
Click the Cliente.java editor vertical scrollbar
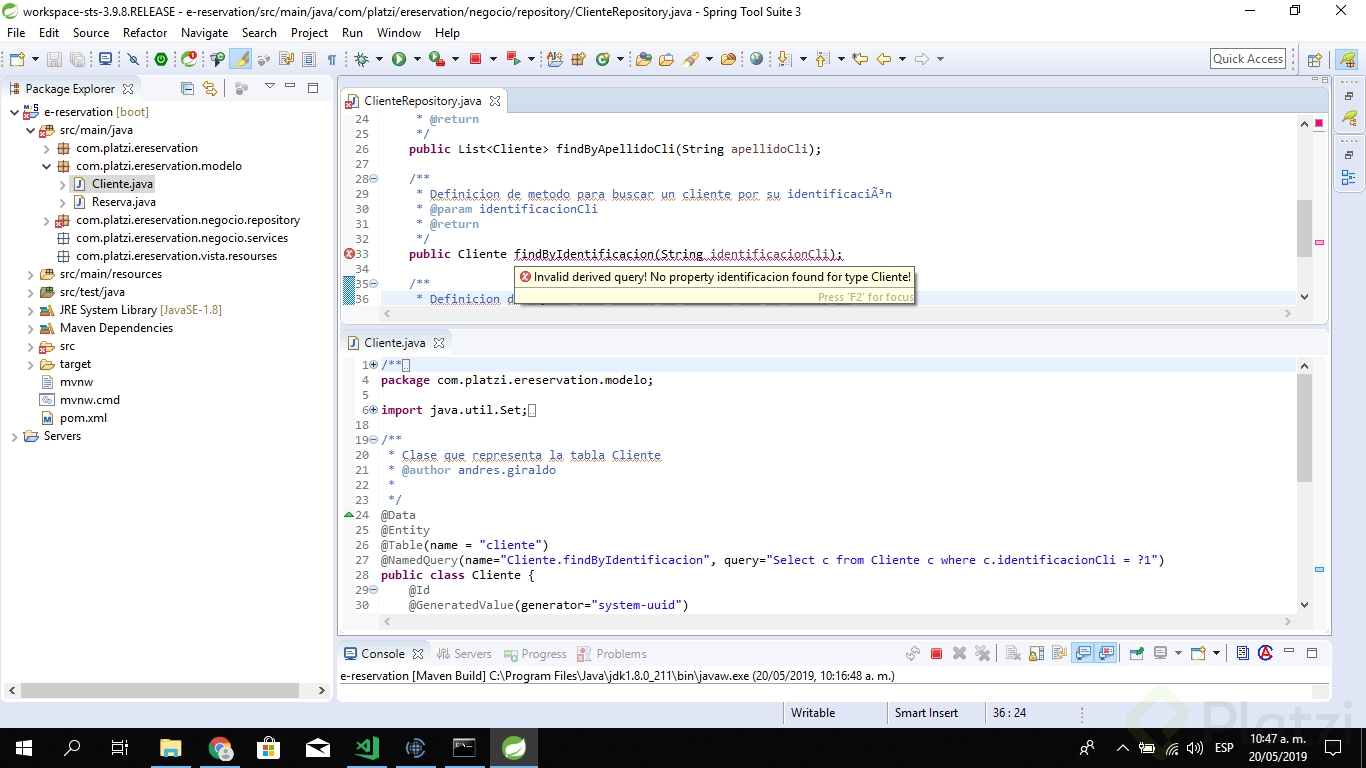1304,430
